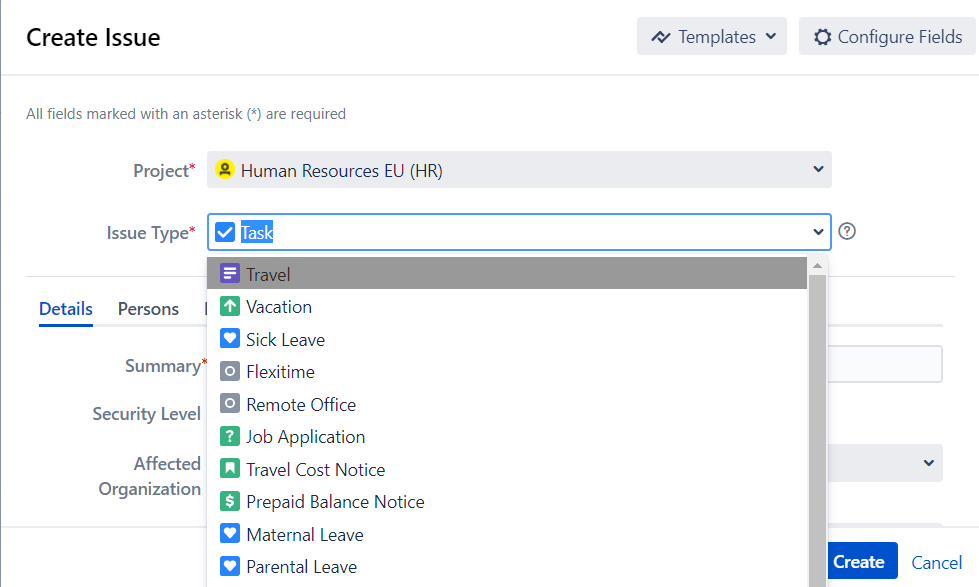Click the gray circle Remote Office icon
The height and width of the screenshot is (587, 979).
[x=230, y=403]
